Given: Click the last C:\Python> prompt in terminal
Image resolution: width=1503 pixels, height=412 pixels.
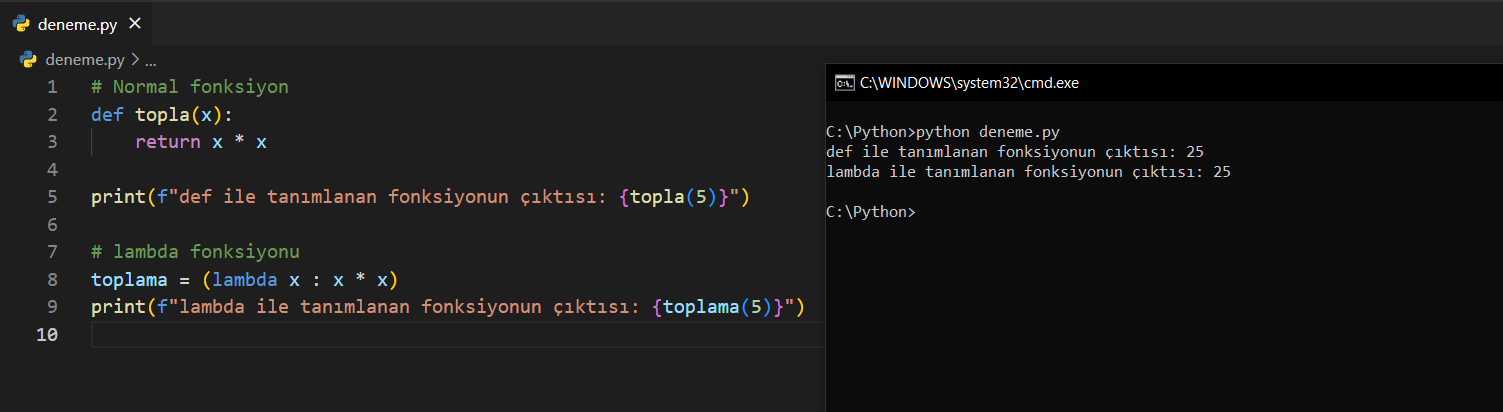Looking at the screenshot, I should click(x=870, y=212).
